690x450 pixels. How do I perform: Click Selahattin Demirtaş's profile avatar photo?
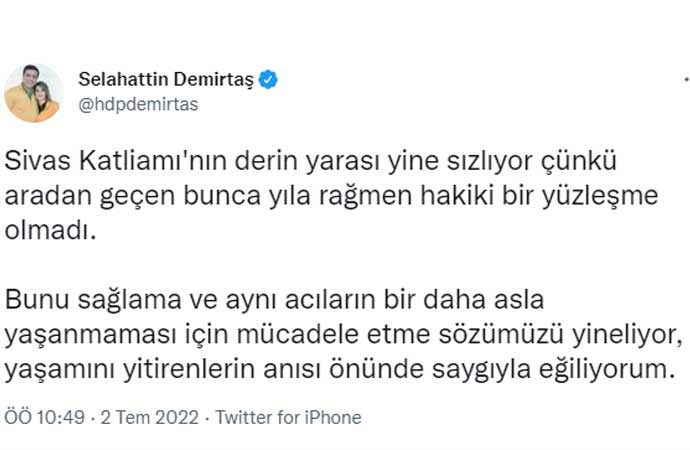click(x=33, y=93)
